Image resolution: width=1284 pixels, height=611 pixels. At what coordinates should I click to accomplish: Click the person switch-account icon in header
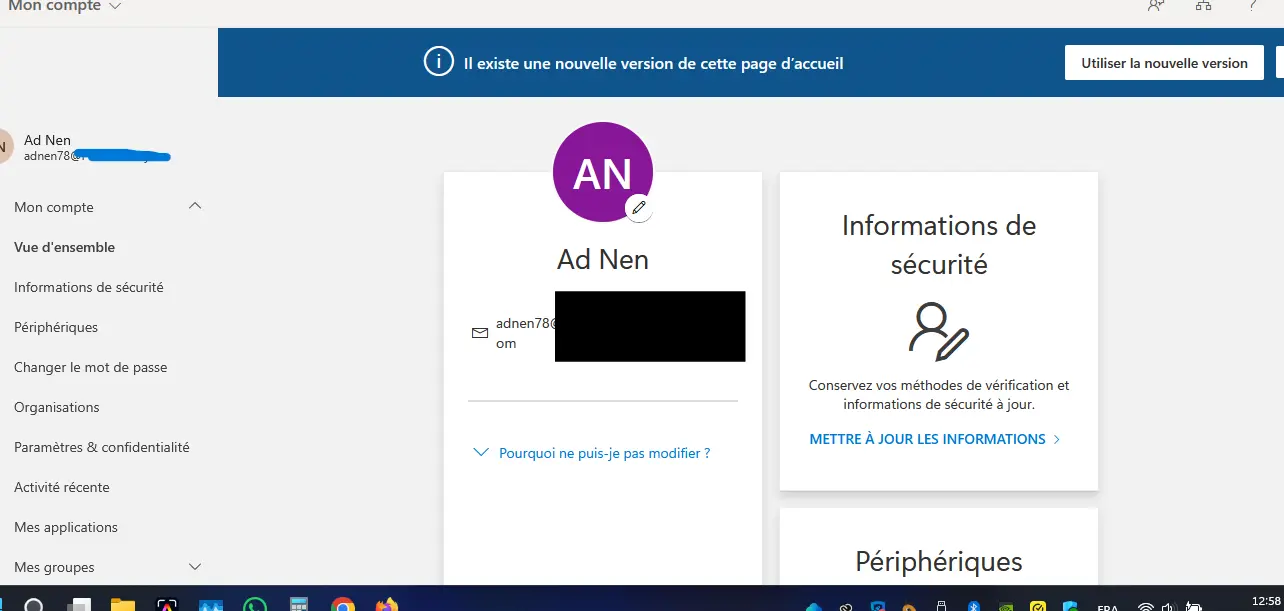pyautogui.click(x=1156, y=5)
